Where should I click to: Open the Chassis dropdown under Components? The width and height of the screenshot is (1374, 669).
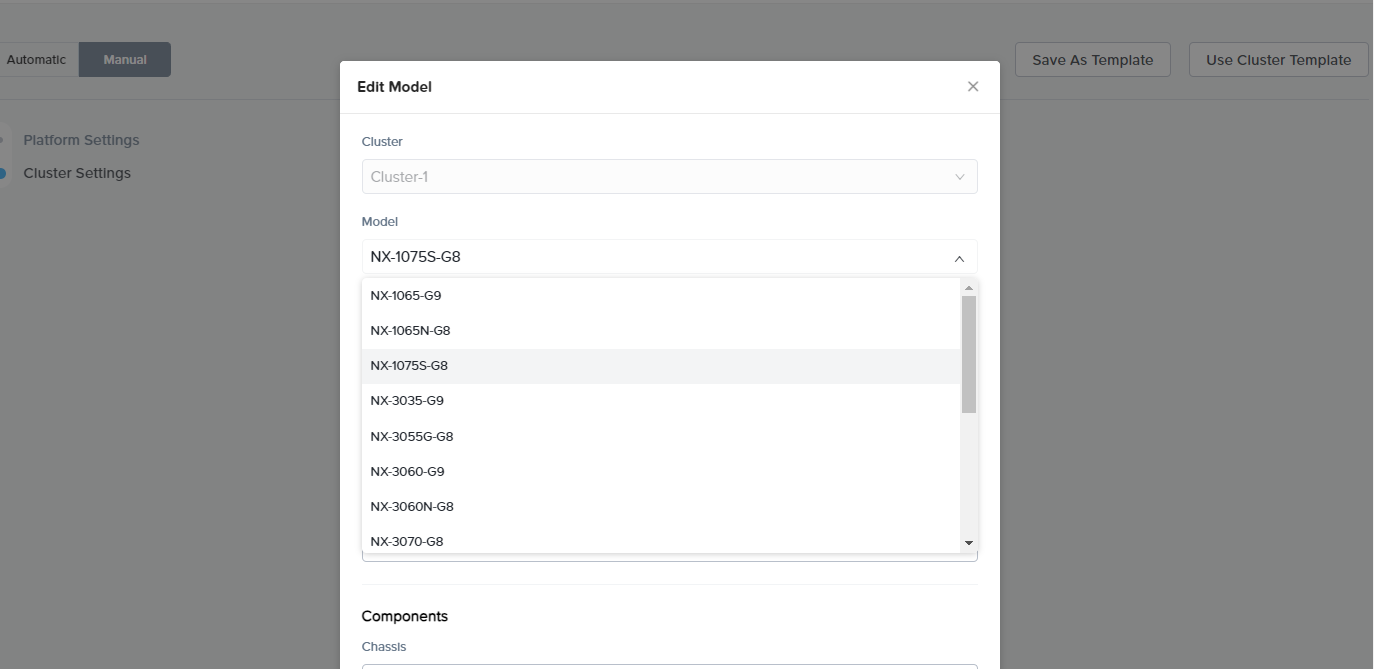click(669, 666)
